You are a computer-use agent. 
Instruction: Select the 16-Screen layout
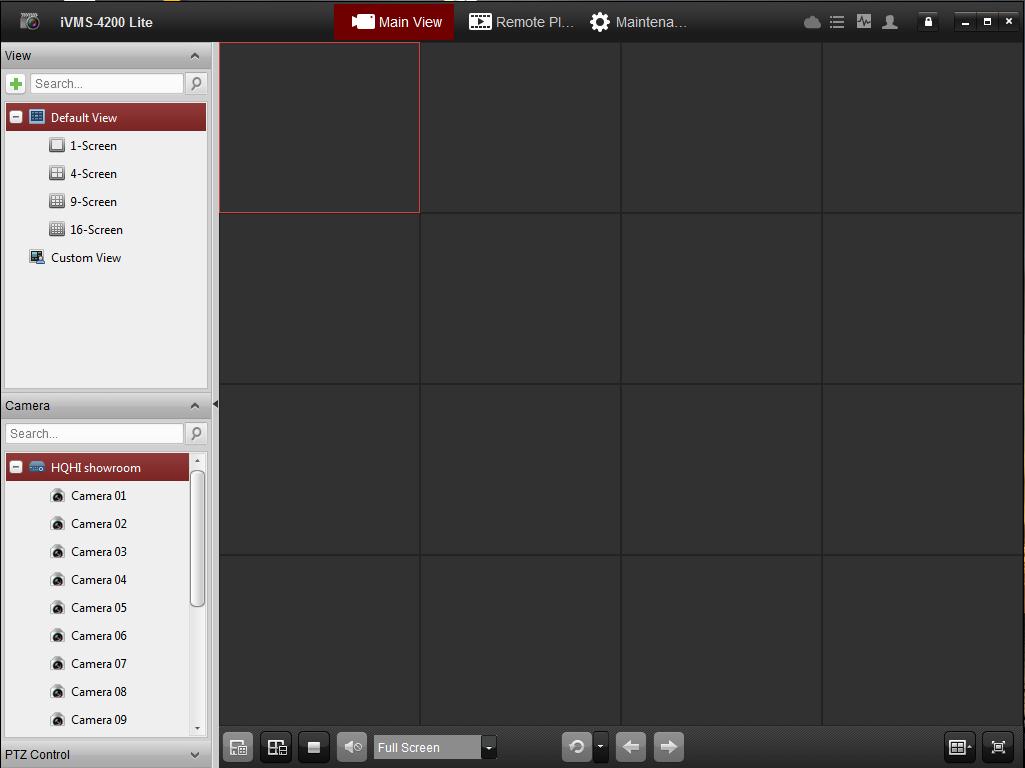(x=96, y=230)
